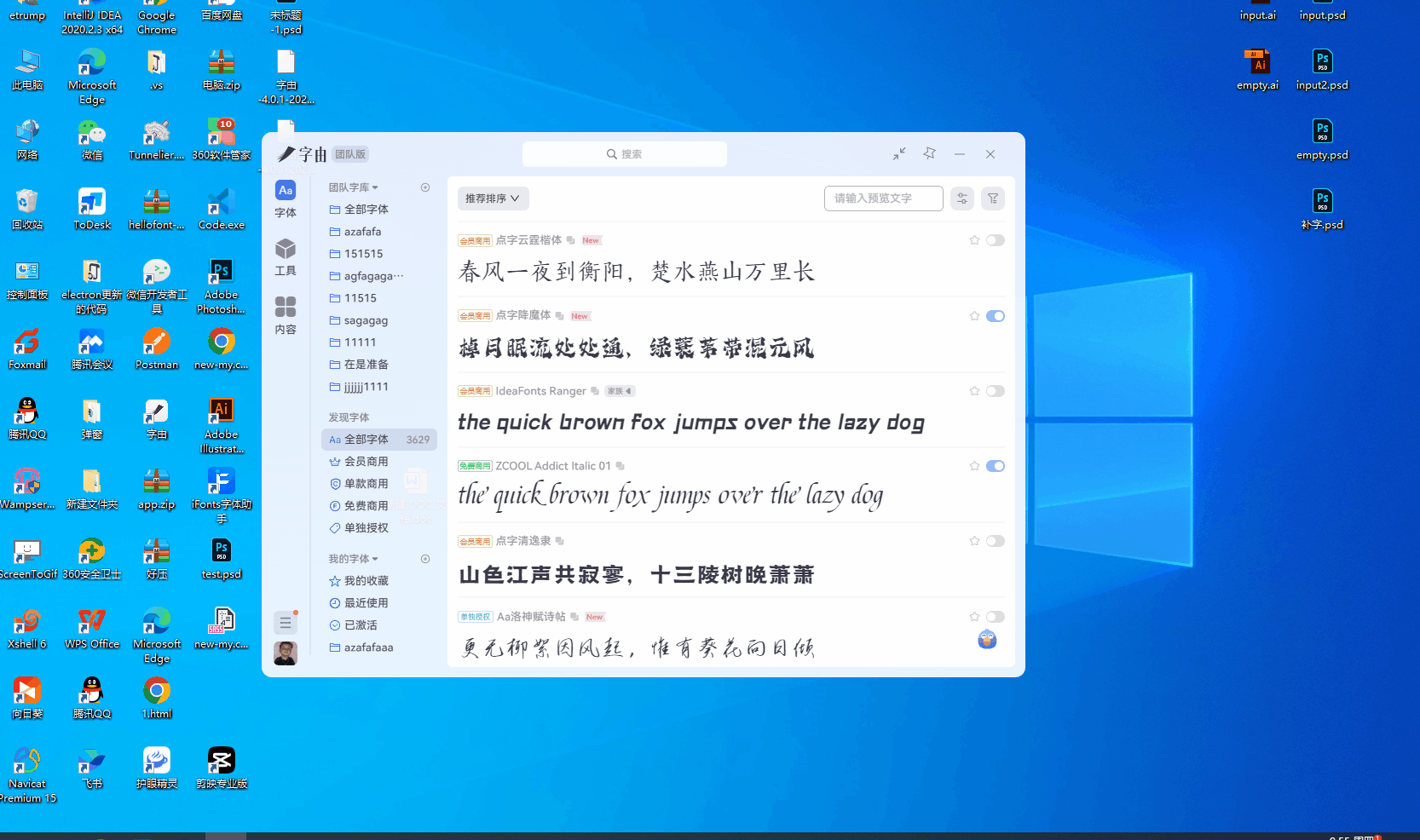Screen dimensions: 1420x840
Task: Click the 点字清逸隶 font preview text
Action: point(637,575)
